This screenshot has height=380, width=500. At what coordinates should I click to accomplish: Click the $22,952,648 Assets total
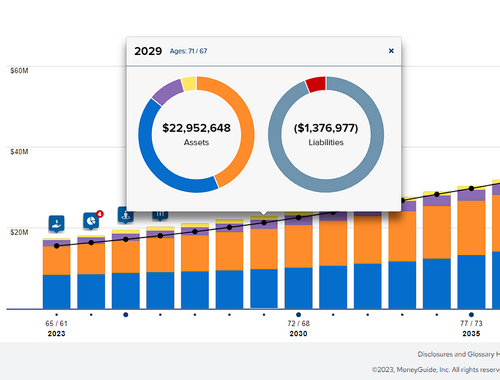196,128
